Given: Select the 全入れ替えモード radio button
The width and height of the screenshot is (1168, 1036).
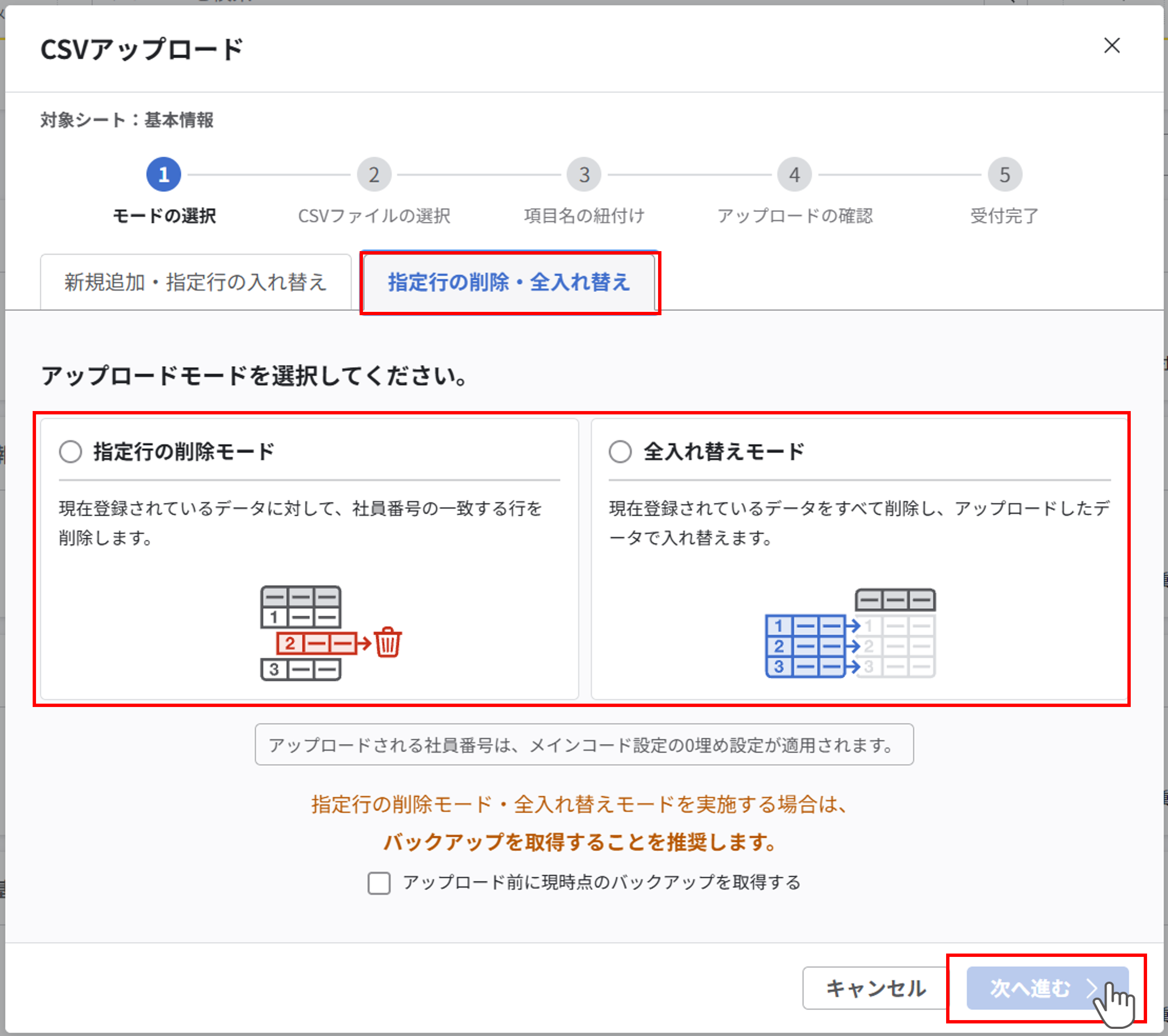Looking at the screenshot, I should coord(620,451).
